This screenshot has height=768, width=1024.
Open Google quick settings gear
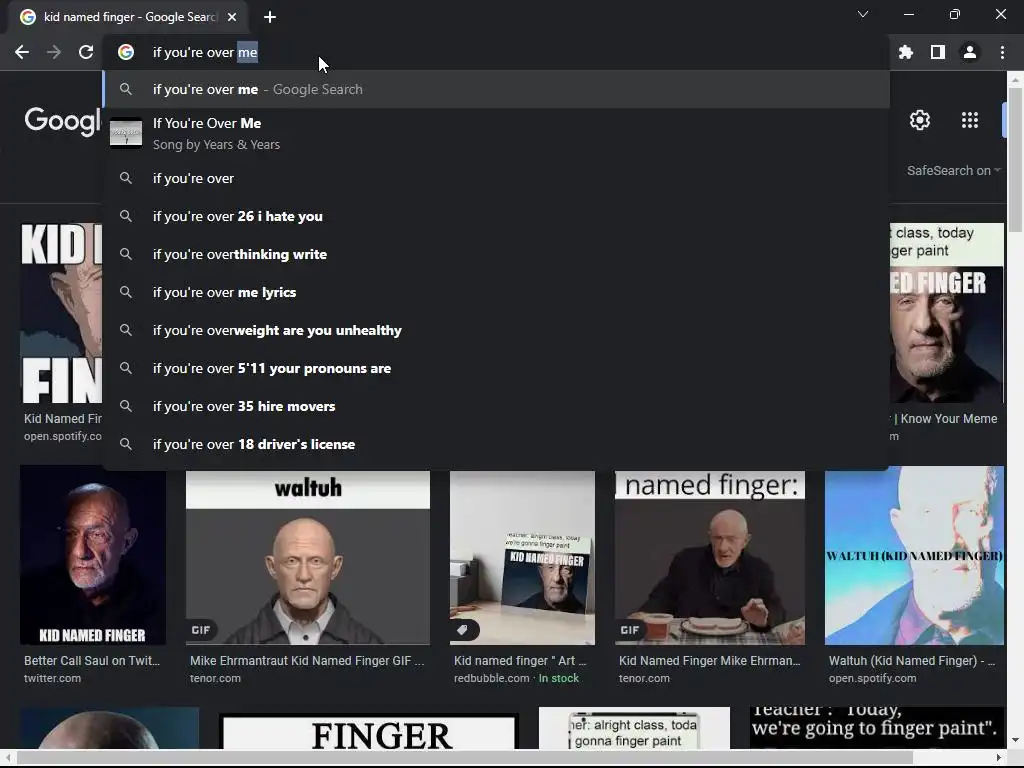point(920,120)
